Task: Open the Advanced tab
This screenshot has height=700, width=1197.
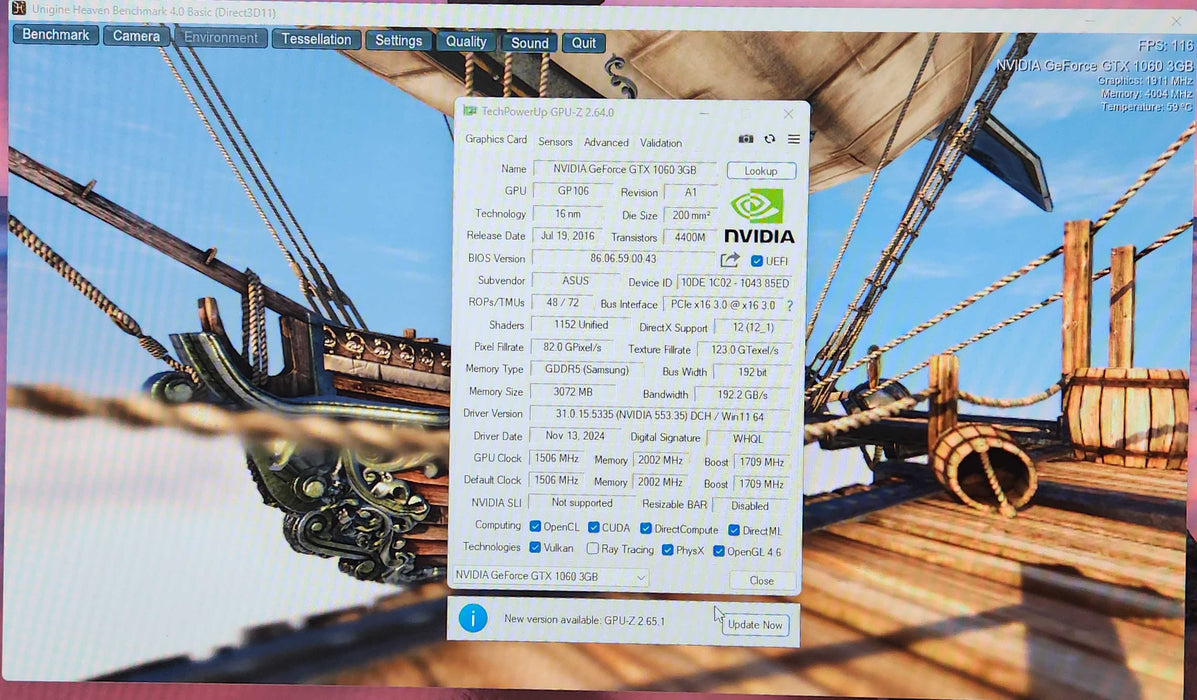Action: click(x=606, y=143)
